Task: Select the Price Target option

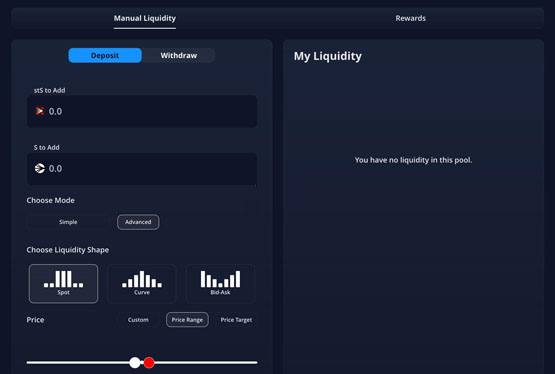Action: pos(236,320)
